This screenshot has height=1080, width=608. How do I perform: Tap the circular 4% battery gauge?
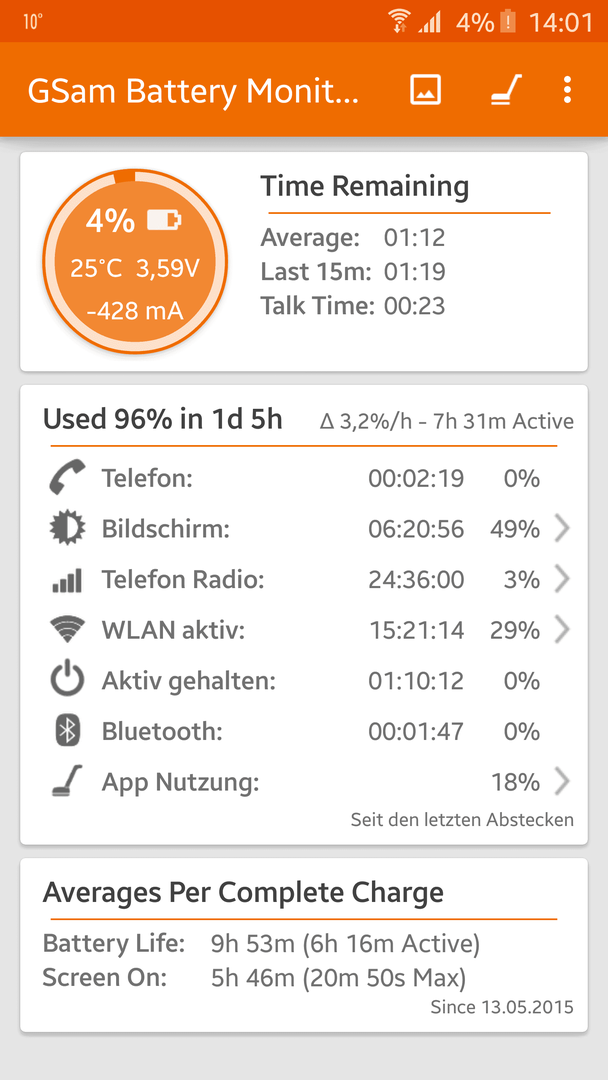coord(135,261)
